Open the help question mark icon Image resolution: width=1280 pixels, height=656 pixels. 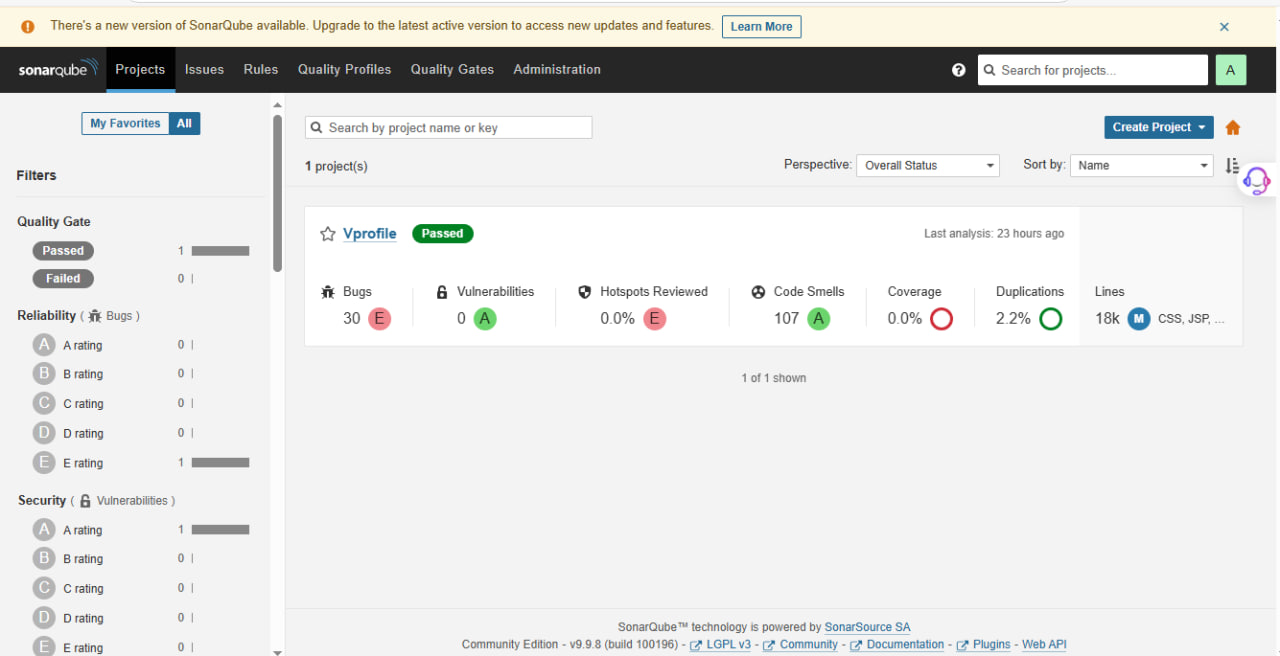point(959,70)
